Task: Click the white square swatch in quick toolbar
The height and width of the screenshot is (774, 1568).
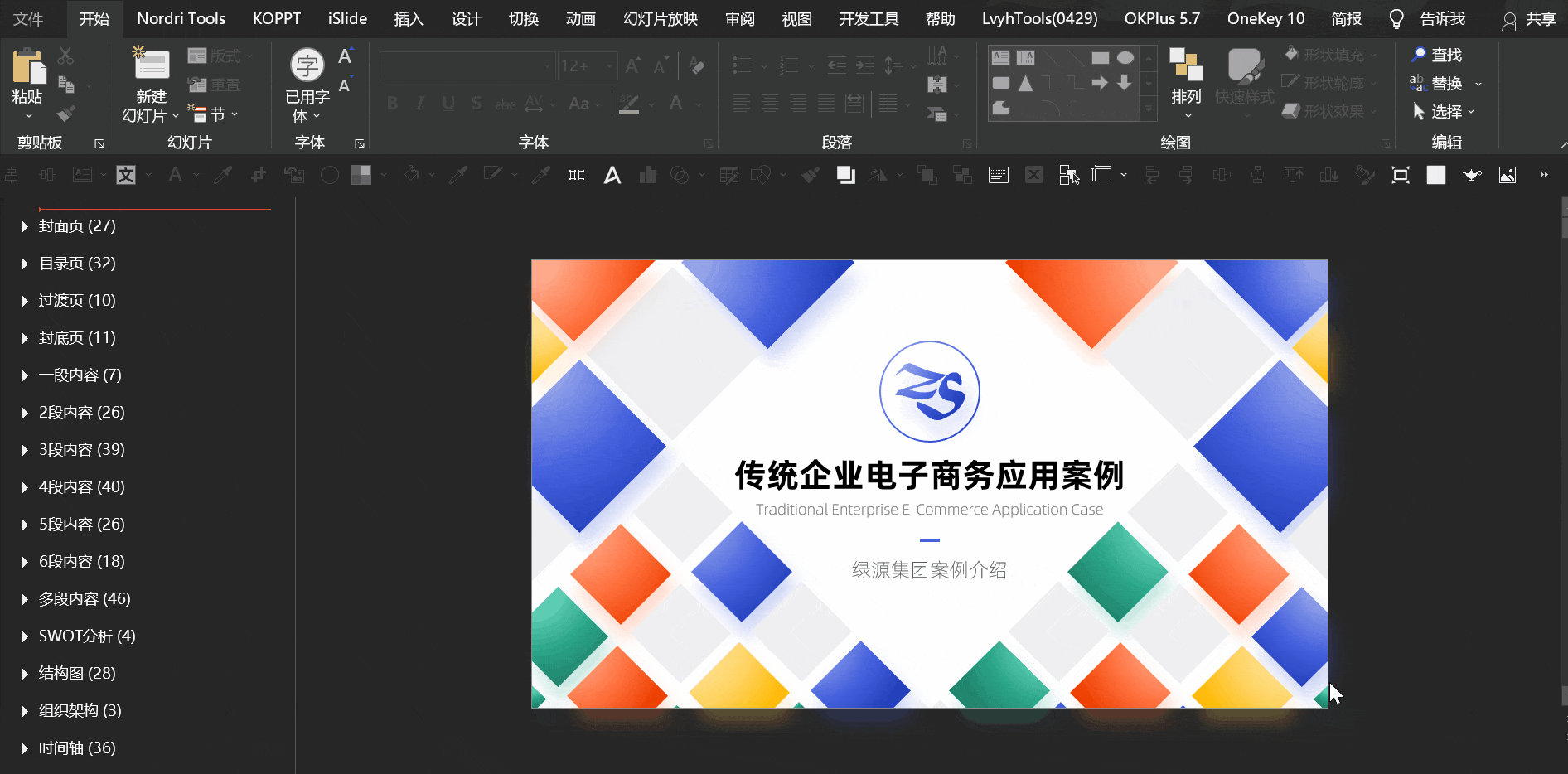Action: coord(1436,175)
